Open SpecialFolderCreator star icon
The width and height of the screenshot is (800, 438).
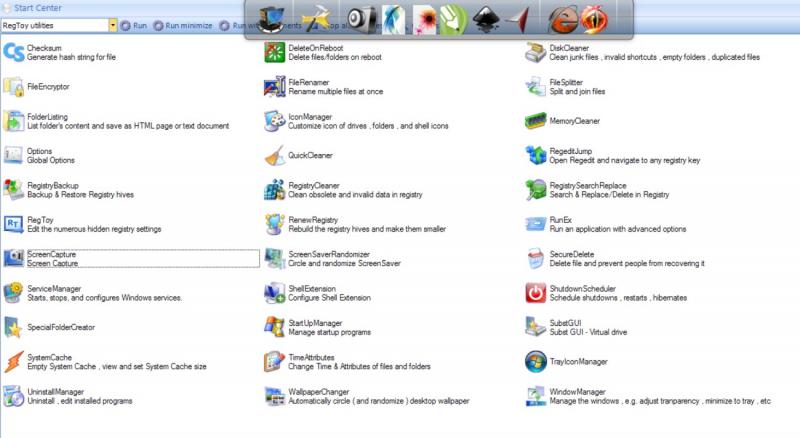pyautogui.click(x=14, y=327)
